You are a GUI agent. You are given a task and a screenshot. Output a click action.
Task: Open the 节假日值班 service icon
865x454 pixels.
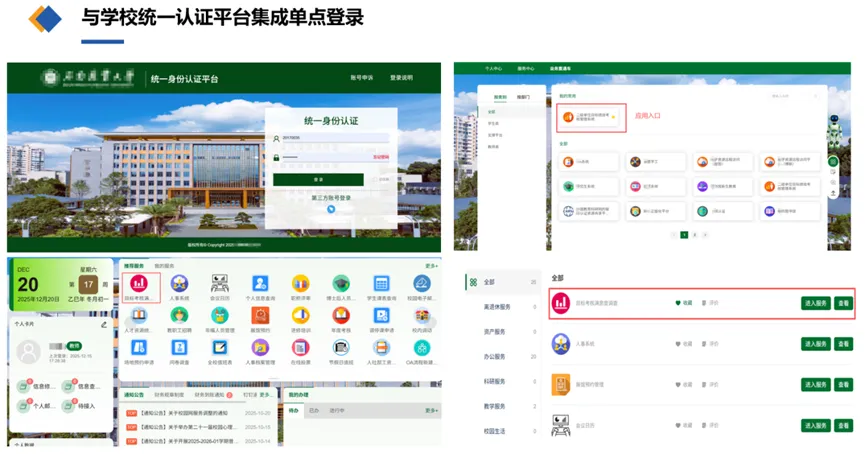coord(341,348)
